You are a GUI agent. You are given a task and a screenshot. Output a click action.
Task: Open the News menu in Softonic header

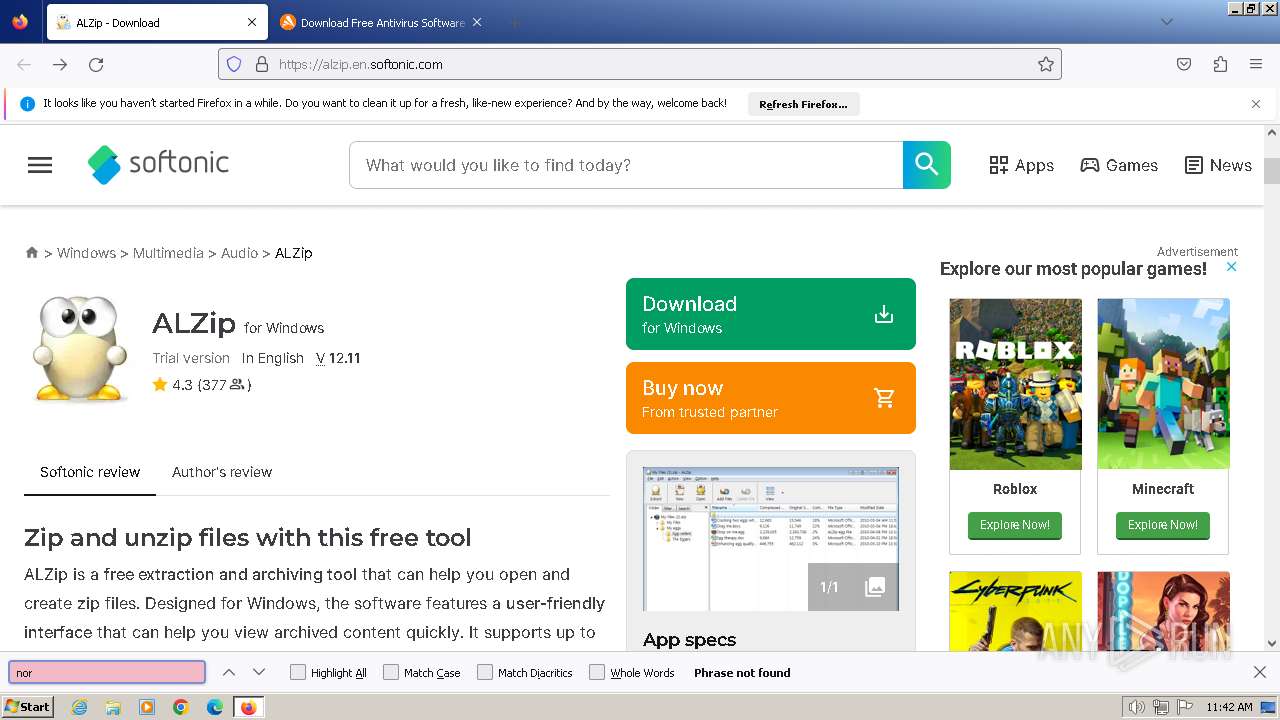pyautogui.click(x=1218, y=165)
